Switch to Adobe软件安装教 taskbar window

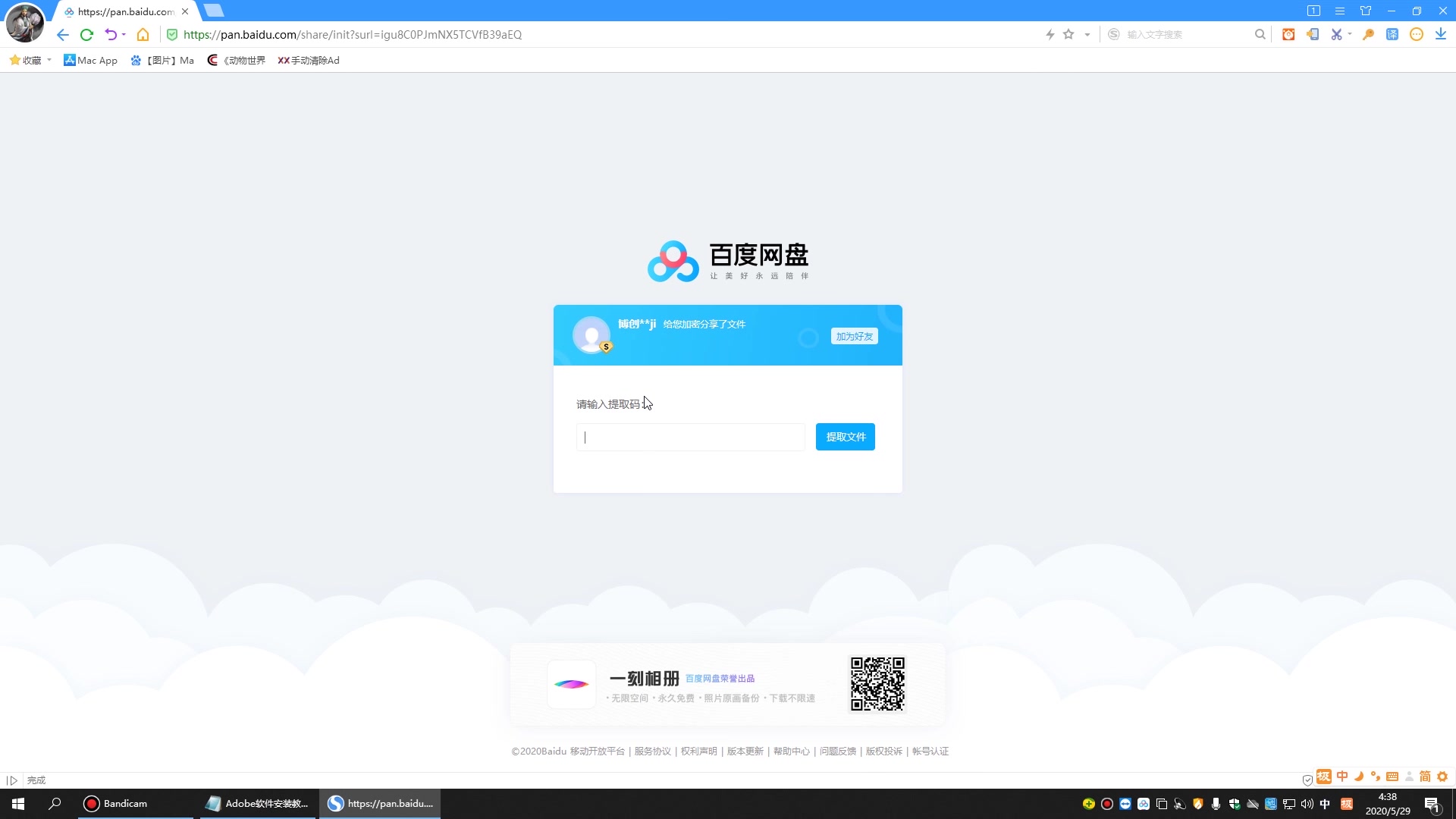coord(258,804)
